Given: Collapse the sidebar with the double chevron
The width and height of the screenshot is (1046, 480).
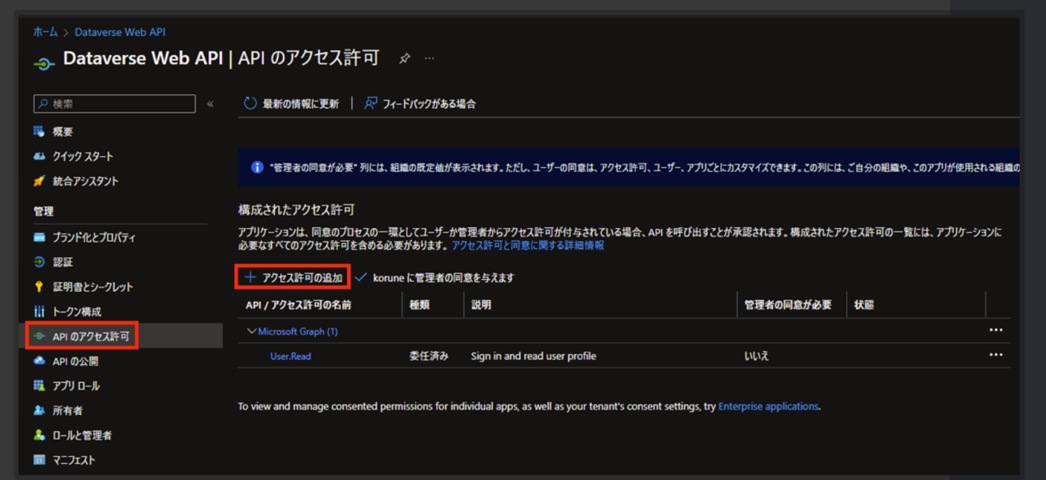Looking at the screenshot, I should click(x=210, y=104).
